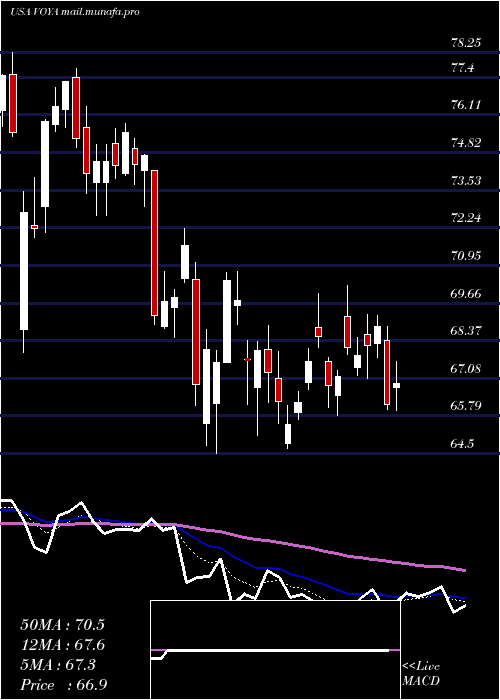Click the 73.53 price axis label

[x=466, y=181]
